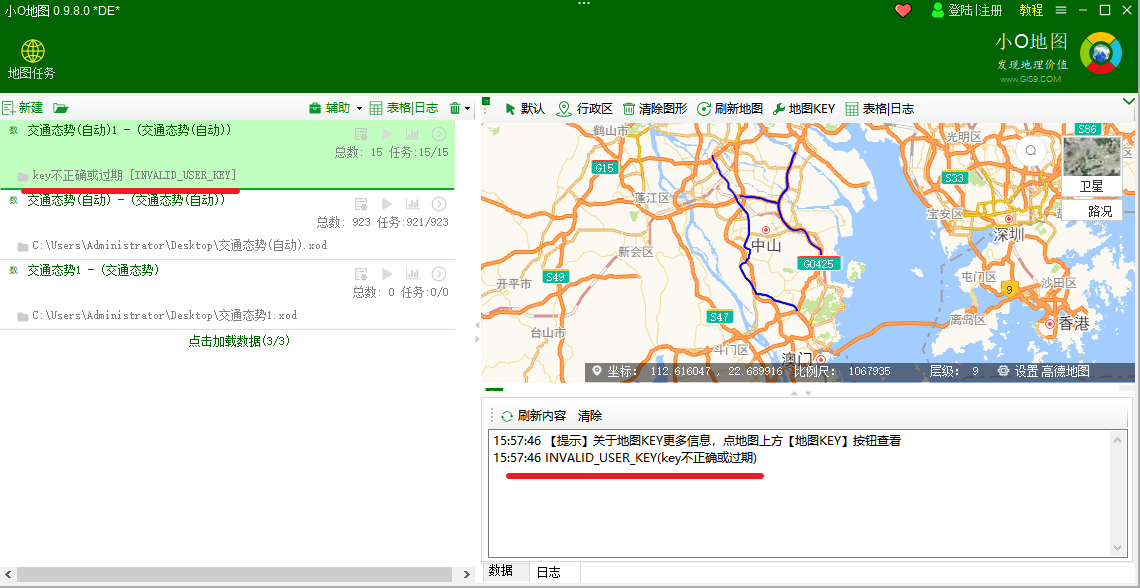Select task 交通态势(自动)1 - (交通态势(自动))
Image resolution: width=1140 pixels, height=588 pixels.
(129, 130)
